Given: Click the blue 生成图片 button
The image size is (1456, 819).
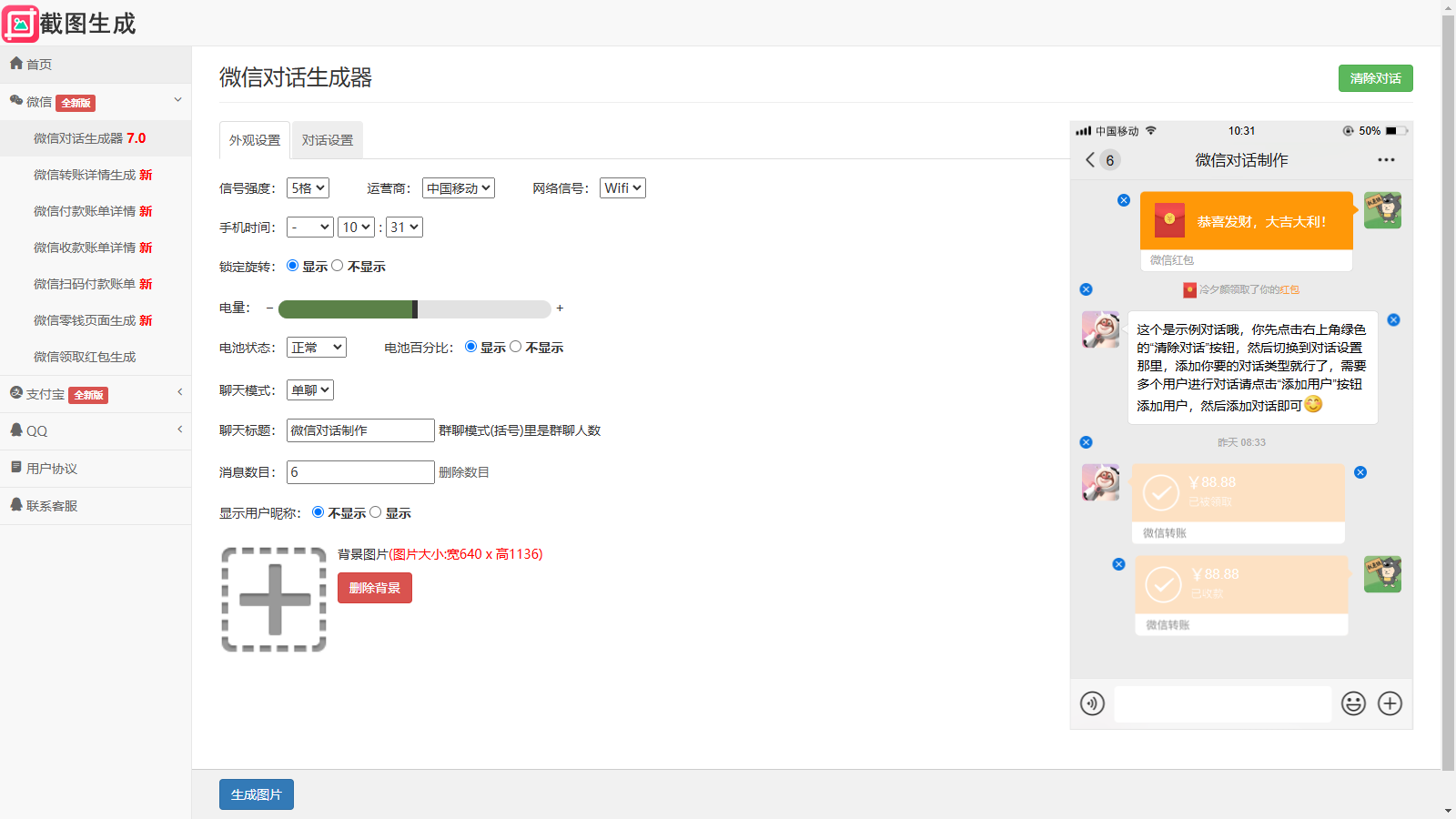Looking at the screenshot, I should coord(257,794).
